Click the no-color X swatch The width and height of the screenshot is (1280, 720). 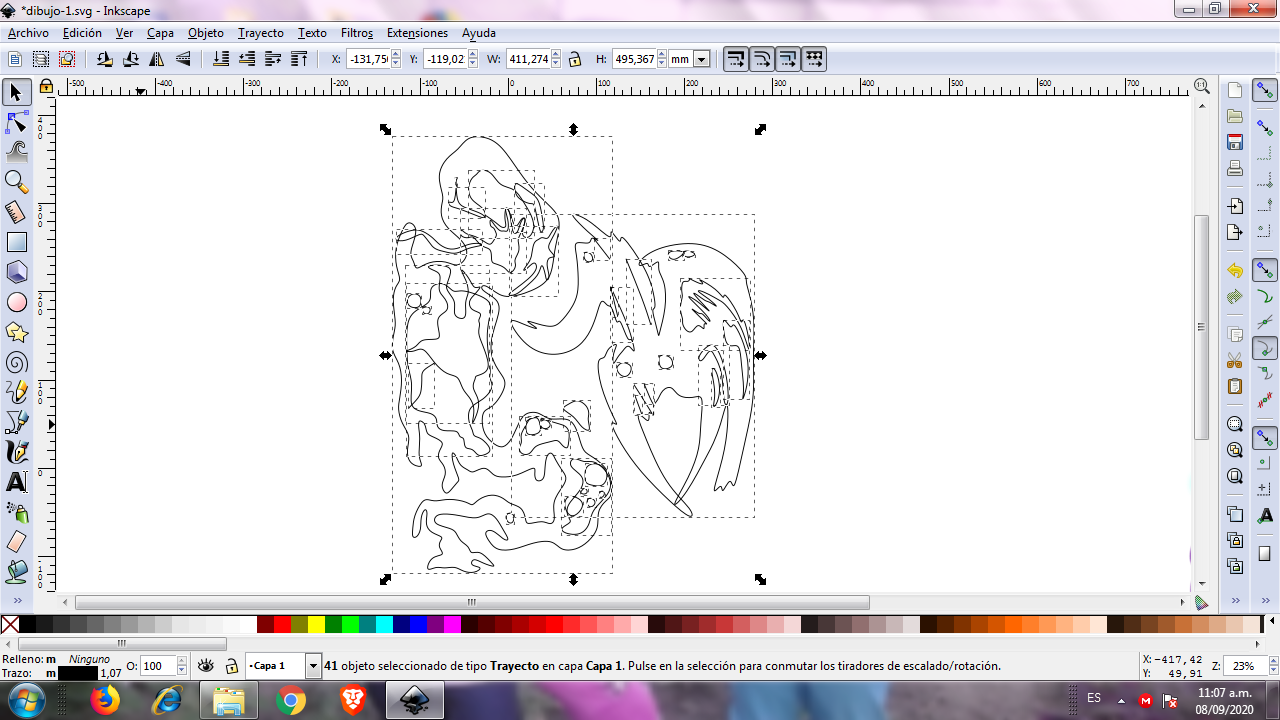tap(10, 625)
